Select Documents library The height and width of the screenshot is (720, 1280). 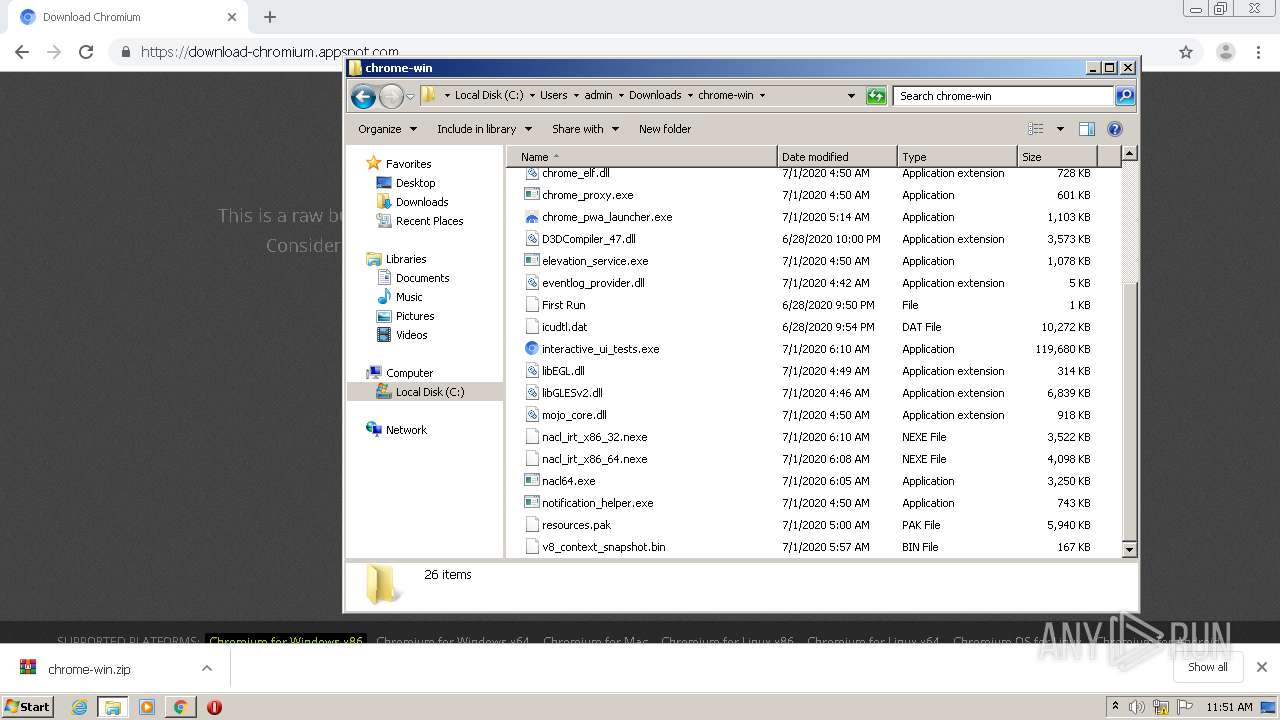422,278
